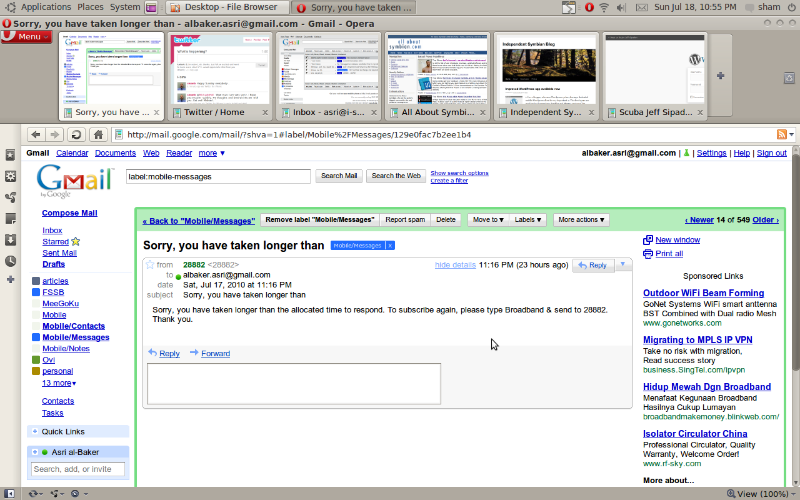Open the Labels dropdown

(x=528, y=219)
